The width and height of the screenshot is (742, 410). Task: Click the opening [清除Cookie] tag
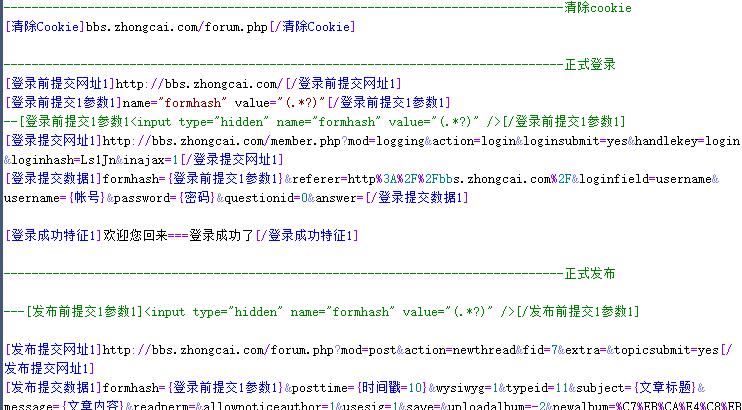click(x=45, y=26)
